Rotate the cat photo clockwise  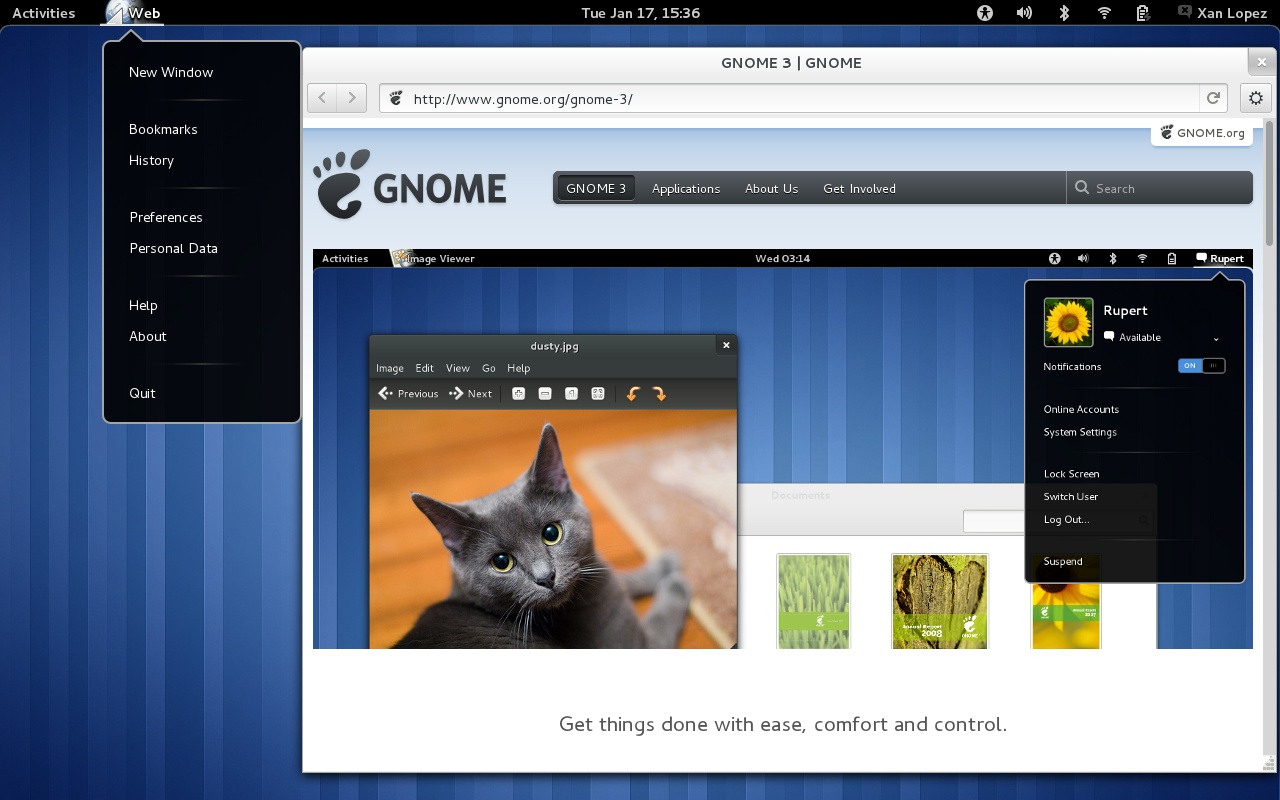pos(660,393)
